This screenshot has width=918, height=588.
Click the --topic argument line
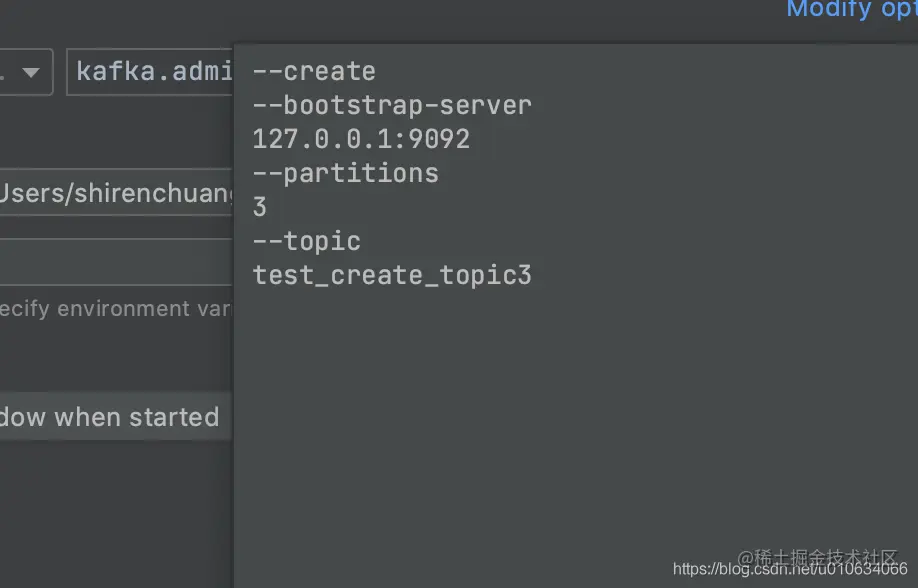(306, 241)
